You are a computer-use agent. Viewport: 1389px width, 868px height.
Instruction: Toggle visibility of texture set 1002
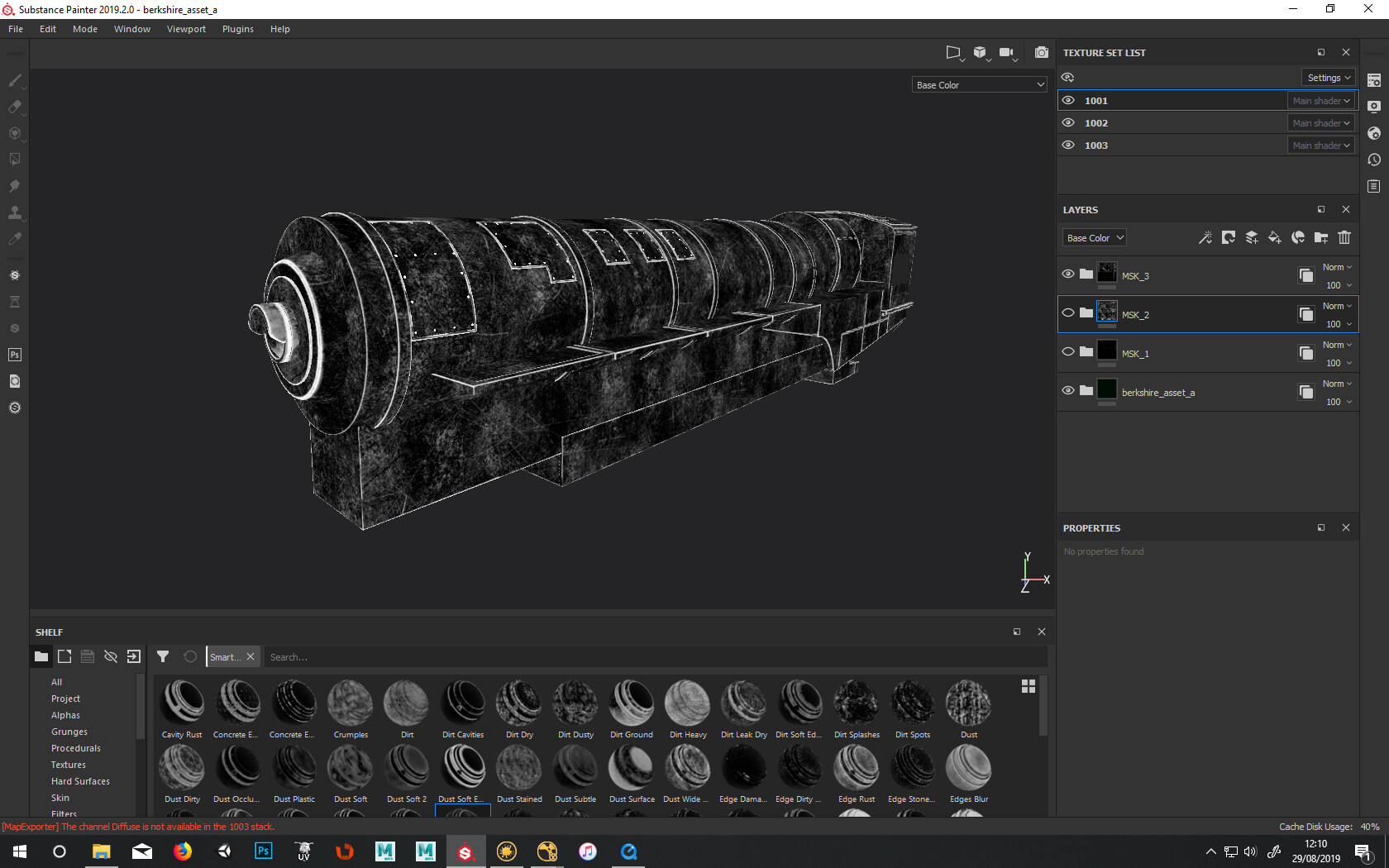pos(1068,123)
